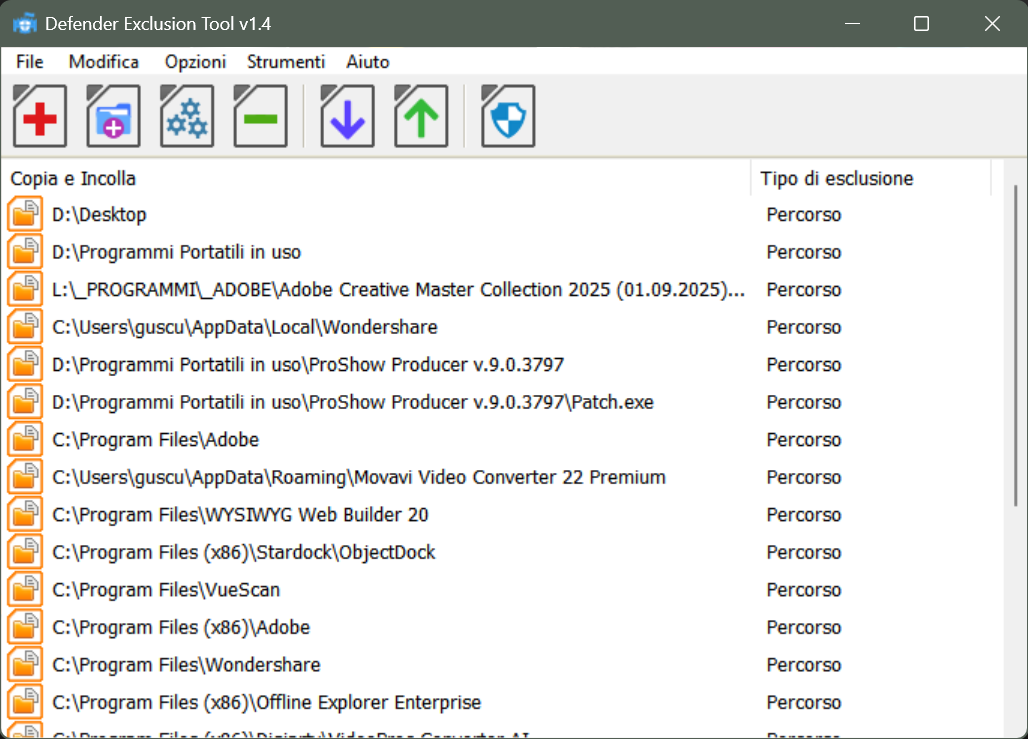The image size is (1028, 739).
Task: Select the Adobe Creative Master Collection 2025 path
Action: (x=399, y=290)
